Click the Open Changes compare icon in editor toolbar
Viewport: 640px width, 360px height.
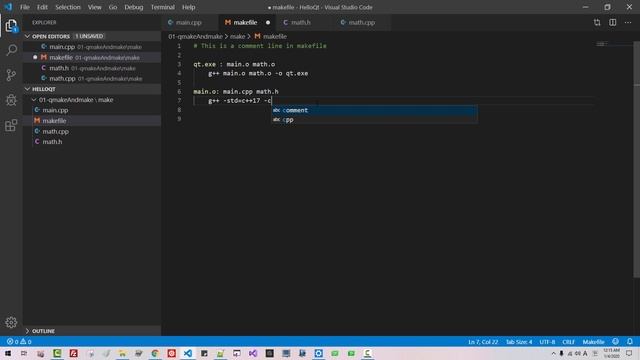[x=597, y=22]
